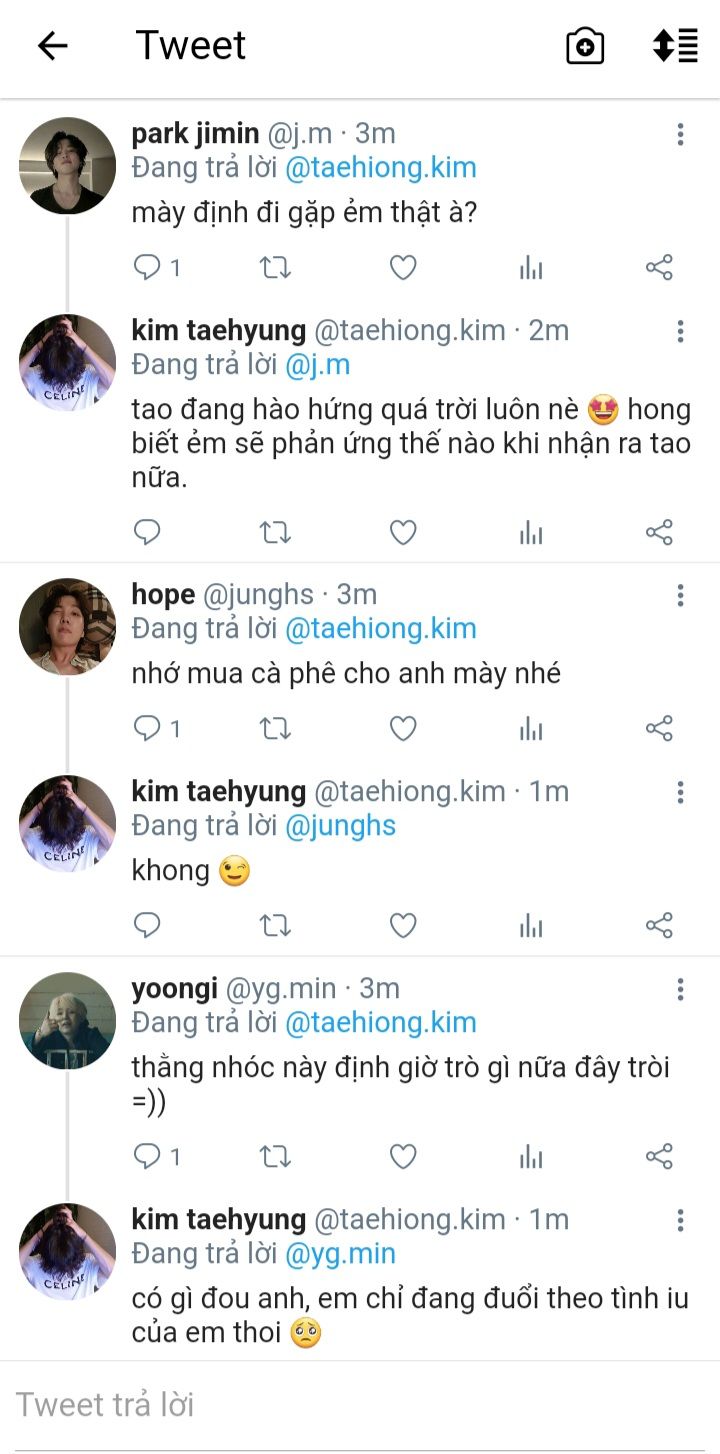Viewport: 720px width, 1454px height.
Task: Open the @junghs mention link
Action: (340, 826)
